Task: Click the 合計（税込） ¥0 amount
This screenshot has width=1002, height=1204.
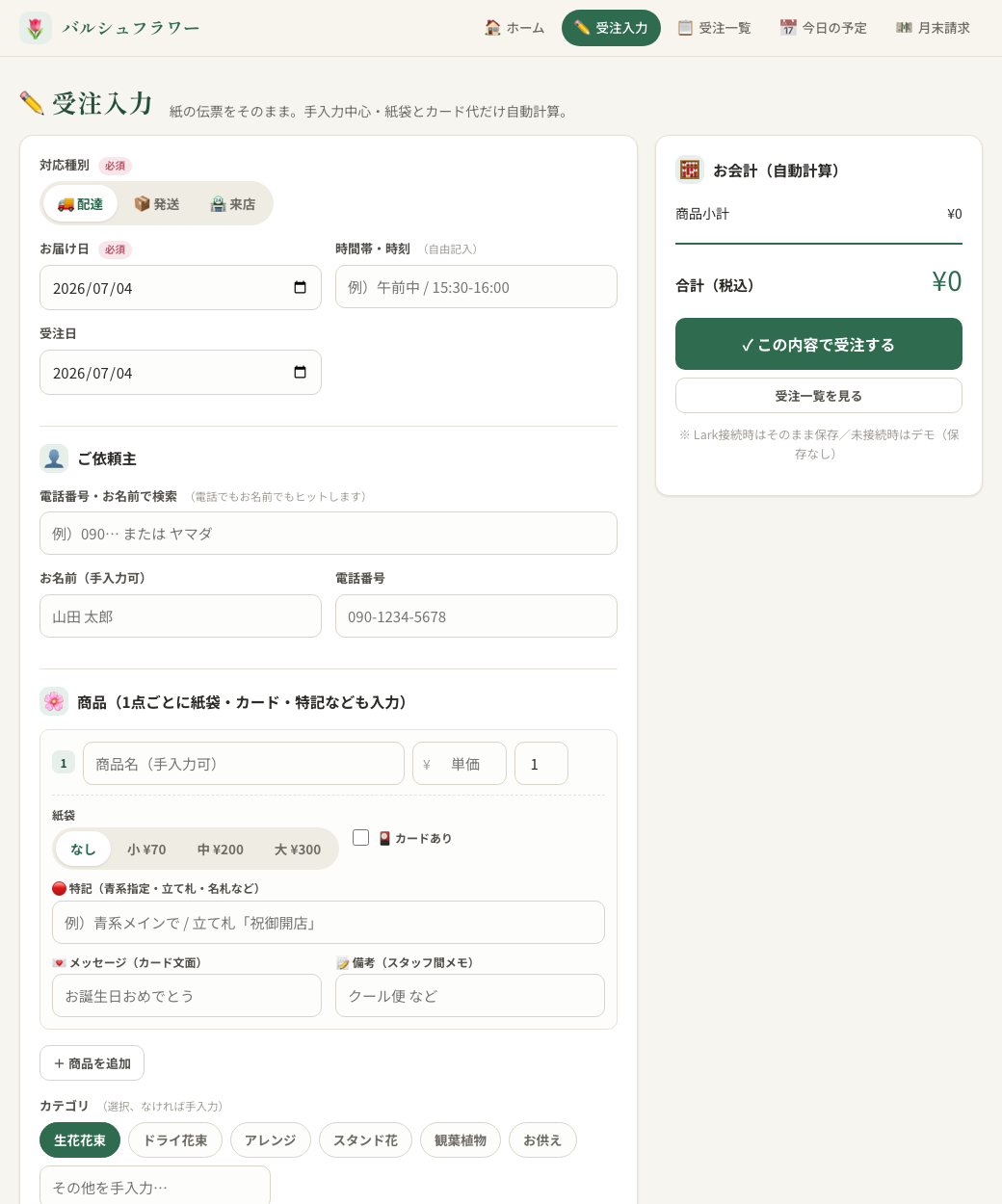Action: (x=947, y=281)
